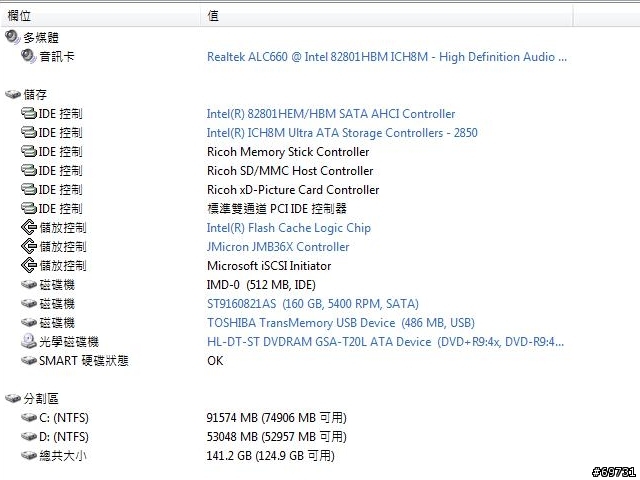Viewport: 640px width, 480px height.
Task: Select the 標準雙通道 PCI IDE 控制器 value
Action: (277, 209)
